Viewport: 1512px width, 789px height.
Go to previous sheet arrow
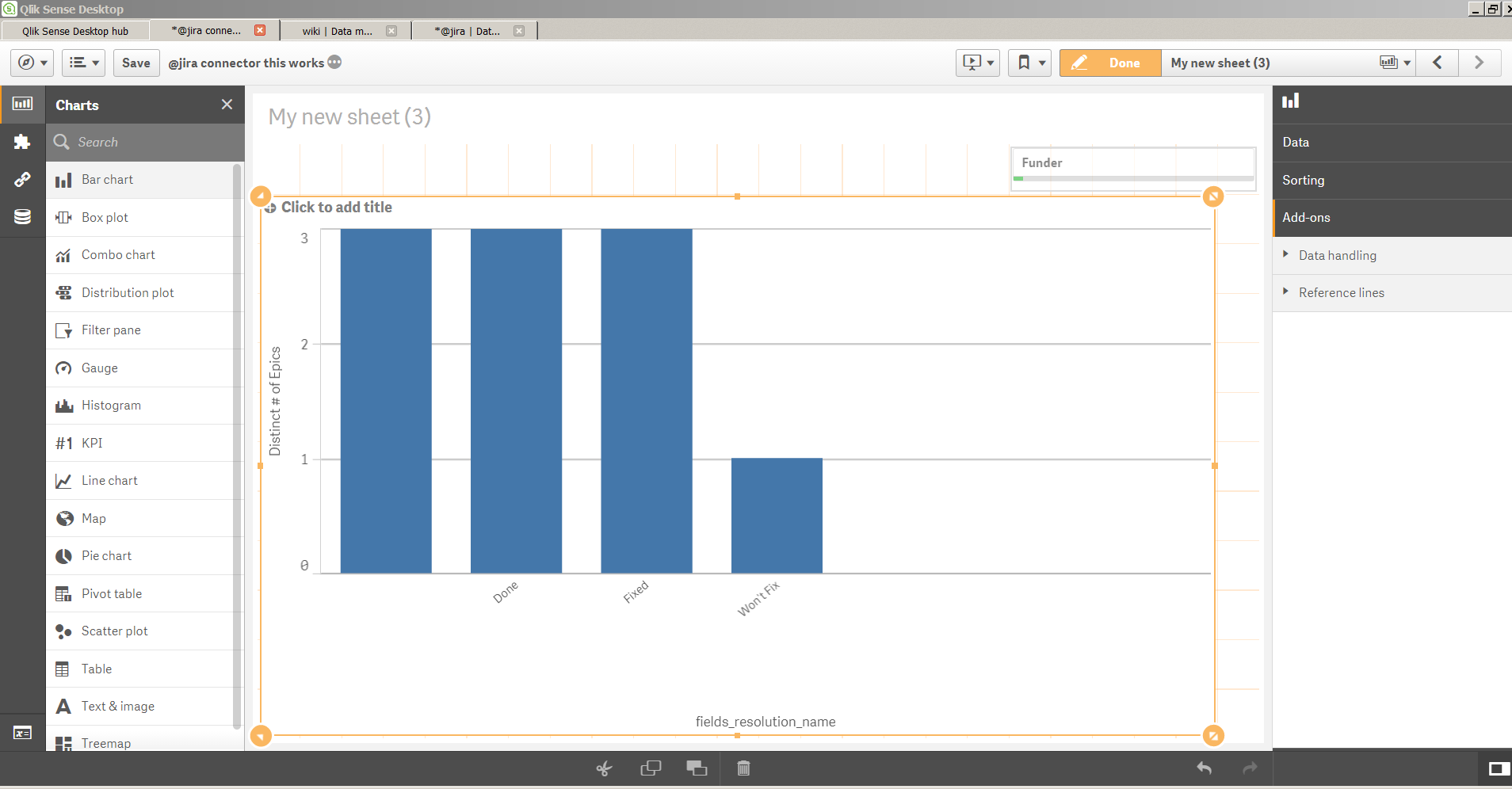point(1438,63)
